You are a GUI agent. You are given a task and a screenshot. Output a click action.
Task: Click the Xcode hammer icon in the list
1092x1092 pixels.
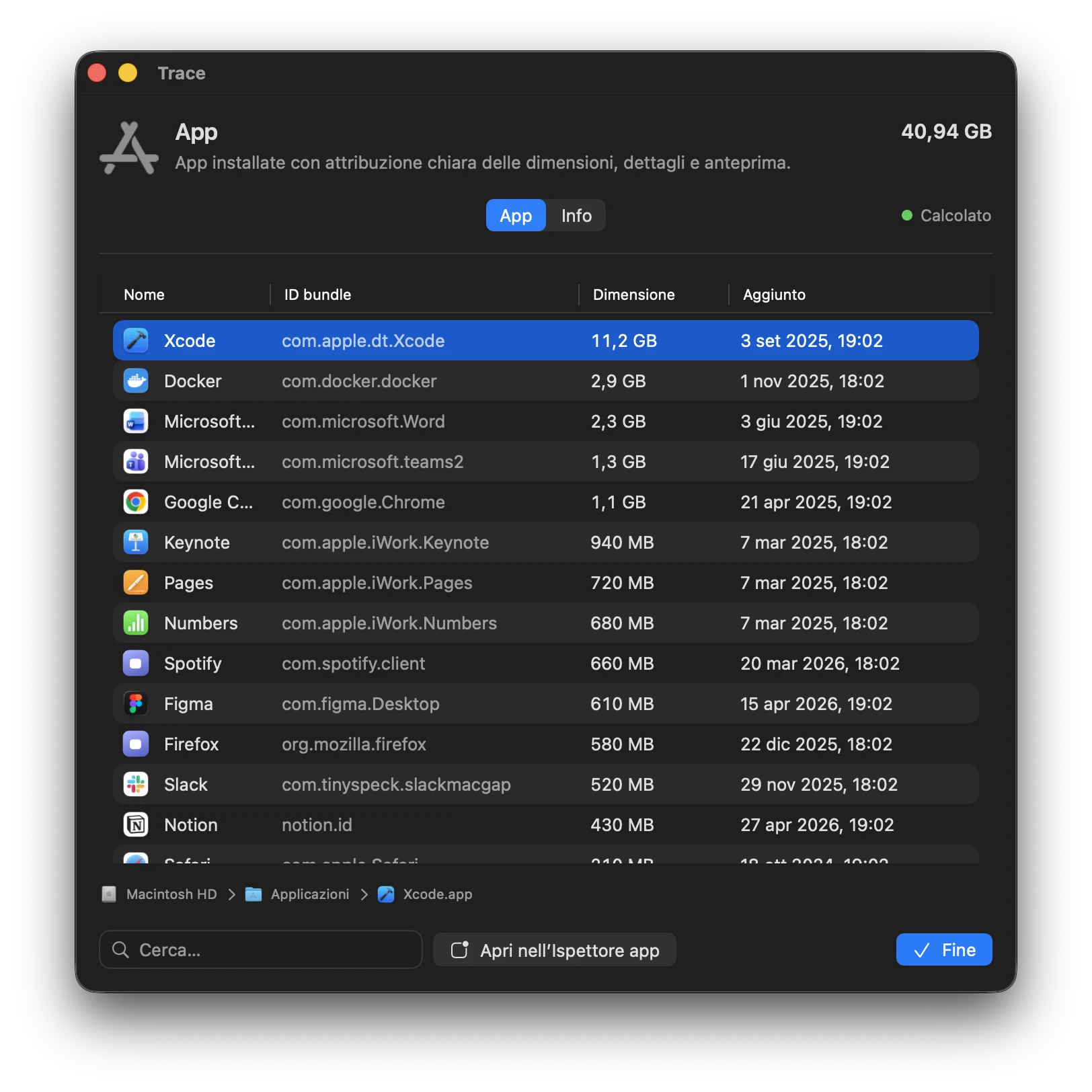click(136, 341)
